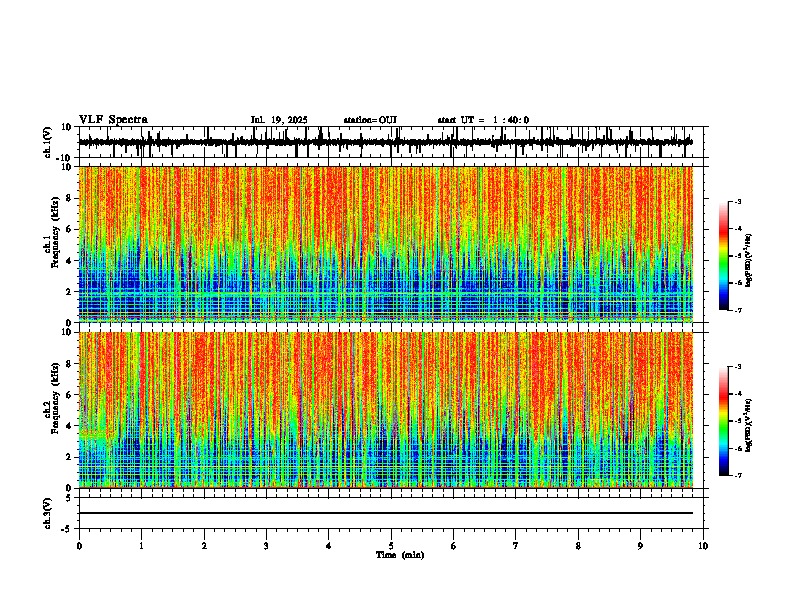Click the ch.1 color scale log(PSD) unit label
The image size is (792, 612).
tap(749, 261)
